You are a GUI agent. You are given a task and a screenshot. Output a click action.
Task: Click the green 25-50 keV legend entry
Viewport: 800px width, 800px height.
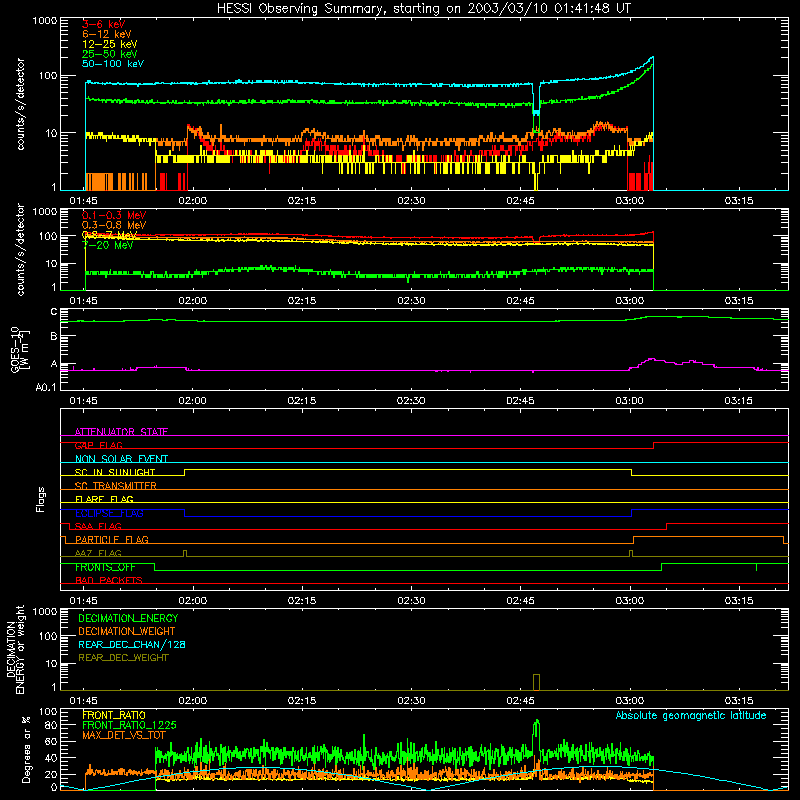pyautogui.click(x=110, y=54)
